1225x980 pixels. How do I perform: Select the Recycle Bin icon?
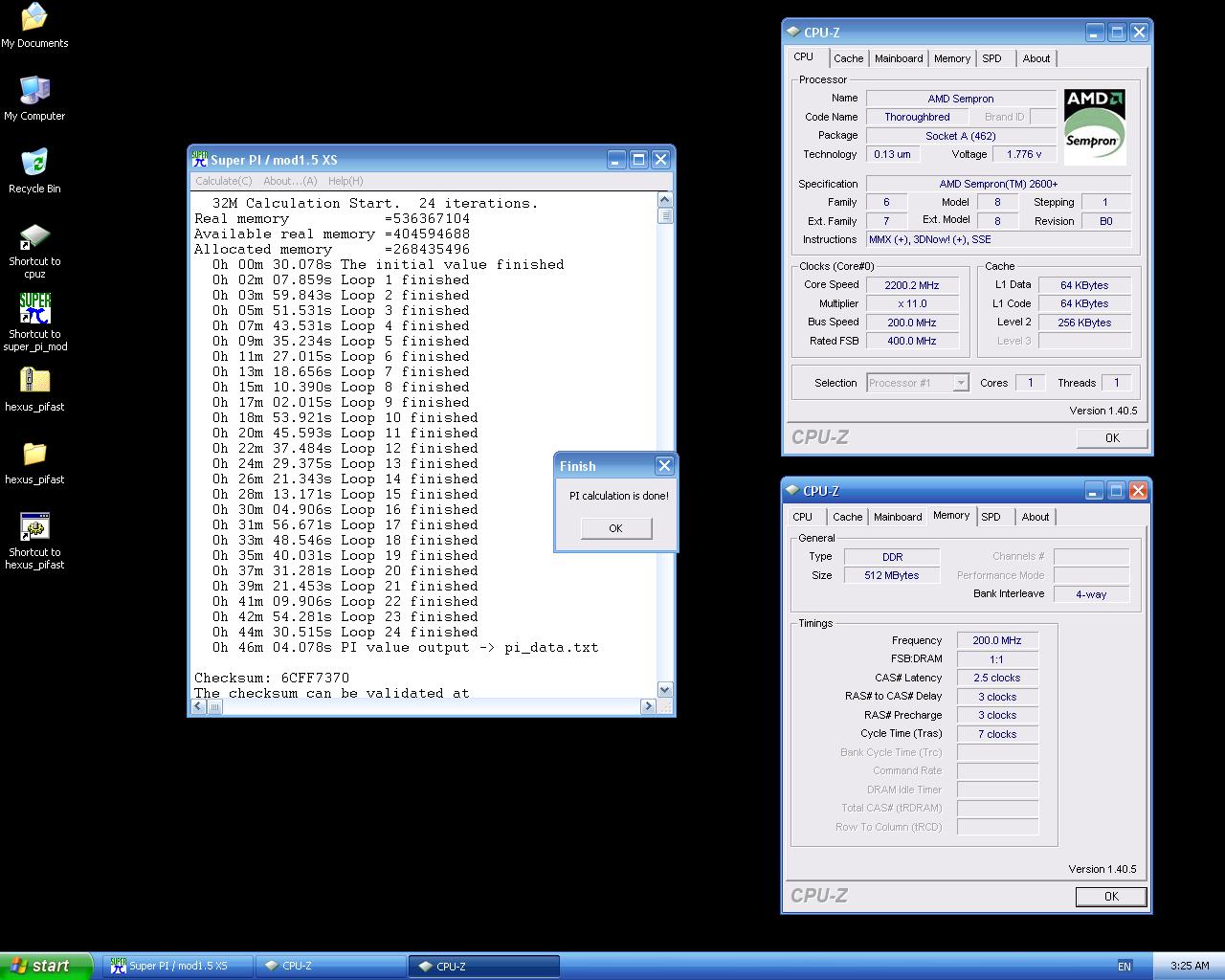tap(34, 171)
